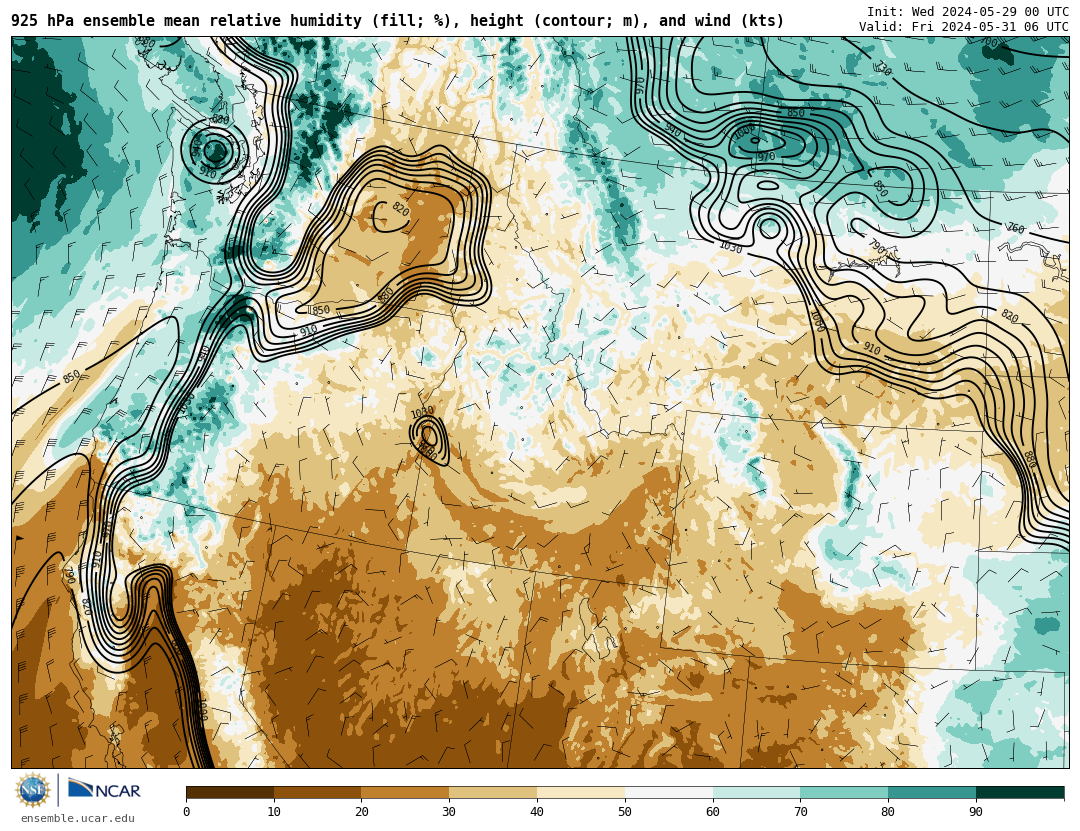Screen dimensions: 1080x831
Task: Click the 820 contour label inside the closed height contour
Action: (x=401, y=207)
